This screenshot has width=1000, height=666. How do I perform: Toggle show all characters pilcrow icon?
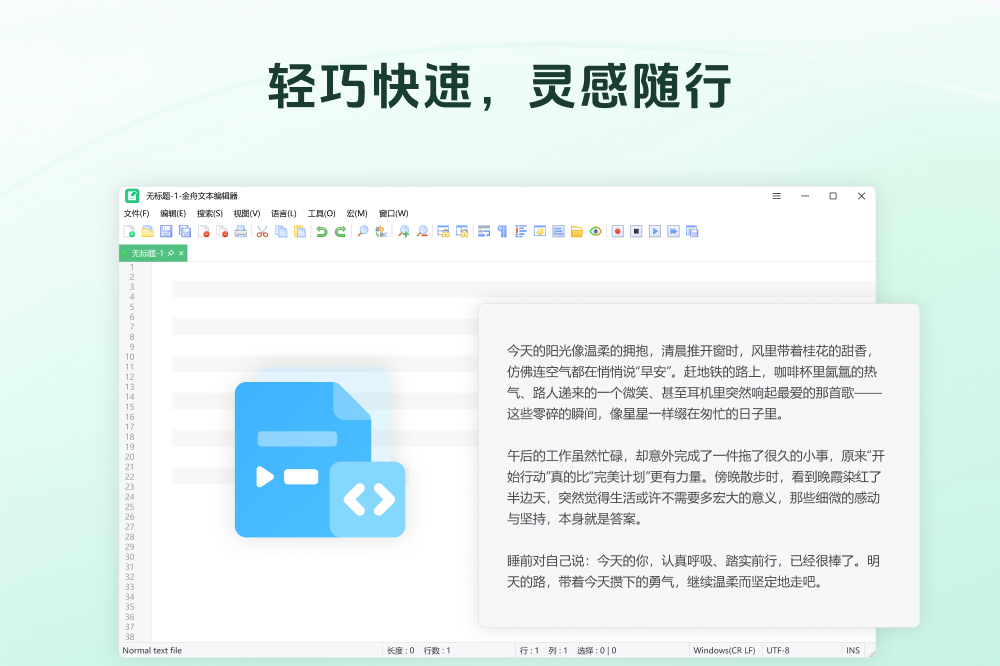click(502, 231)
